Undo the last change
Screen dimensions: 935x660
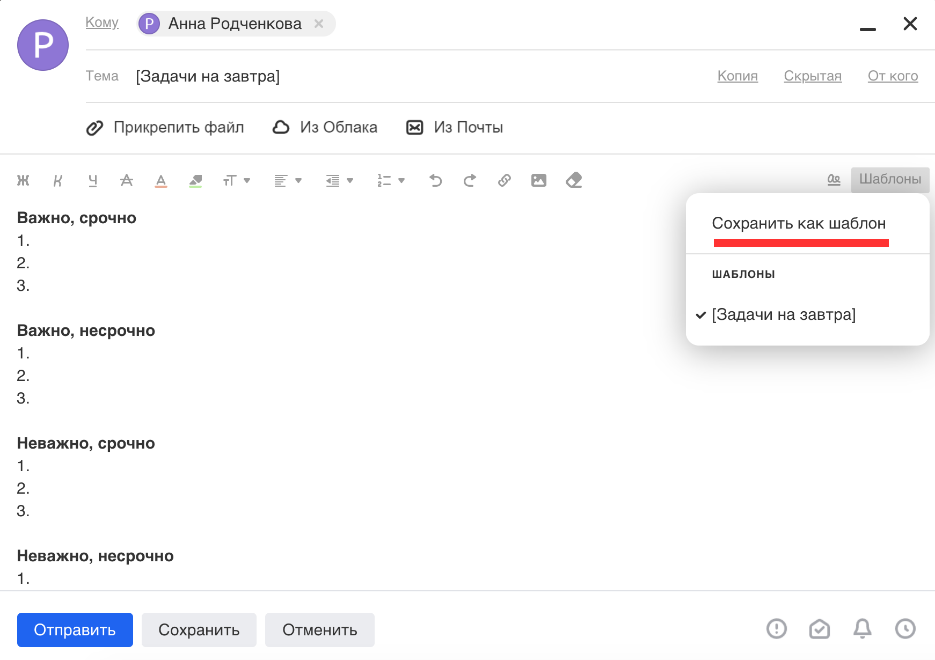[435, 180]
